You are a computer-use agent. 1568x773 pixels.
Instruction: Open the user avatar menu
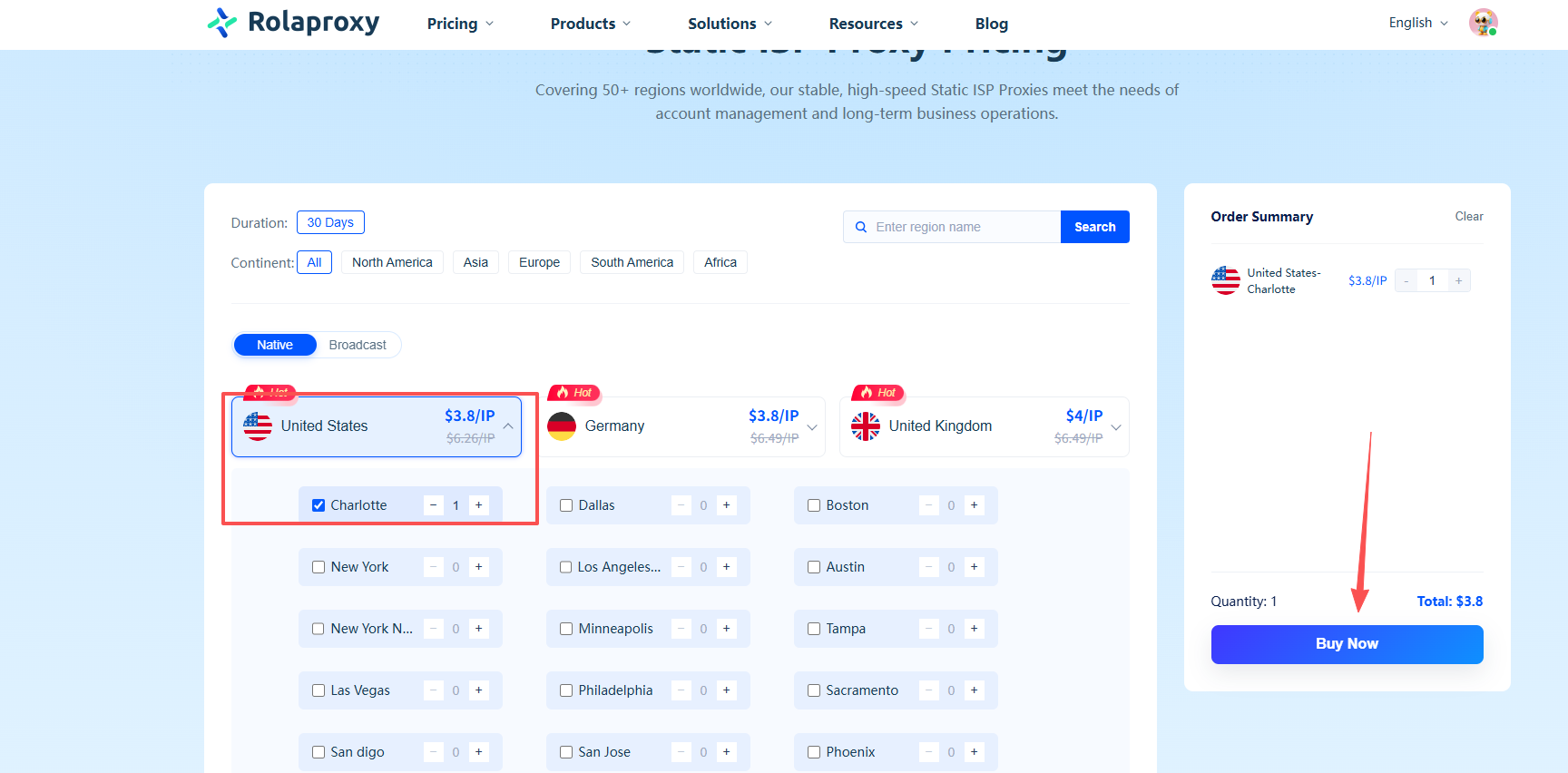point(1483,23)
